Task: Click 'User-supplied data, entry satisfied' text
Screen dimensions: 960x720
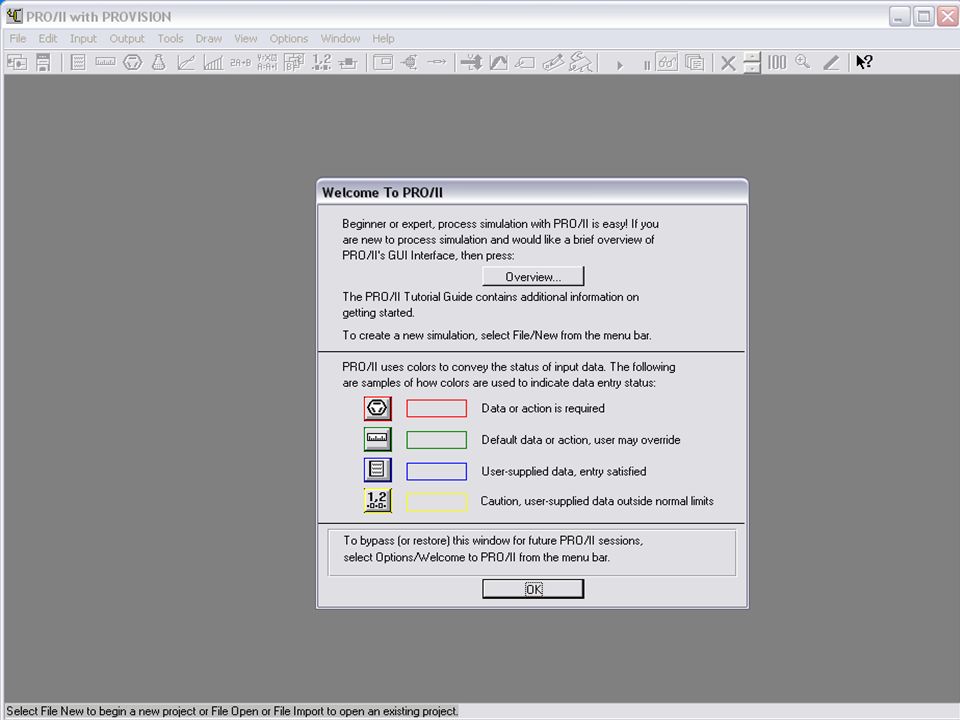Action: [x=563, y=471]
